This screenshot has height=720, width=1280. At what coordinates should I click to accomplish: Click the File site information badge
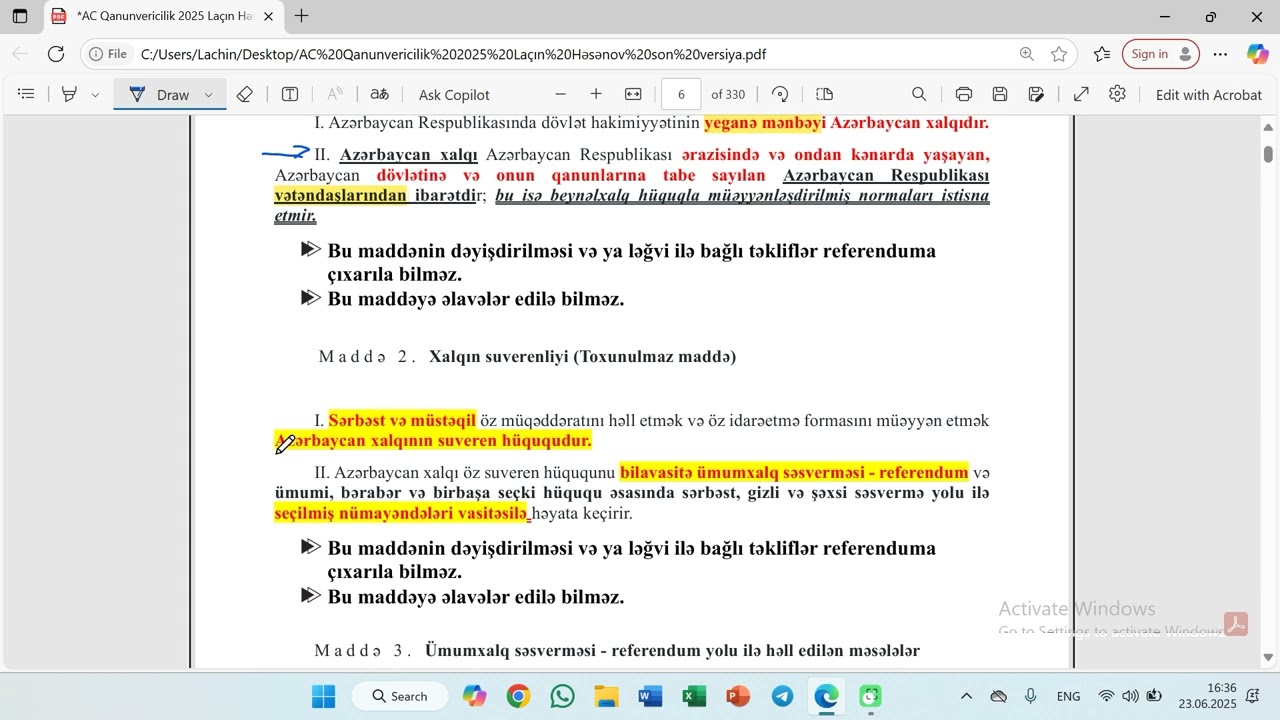click(x=108, y=54)
